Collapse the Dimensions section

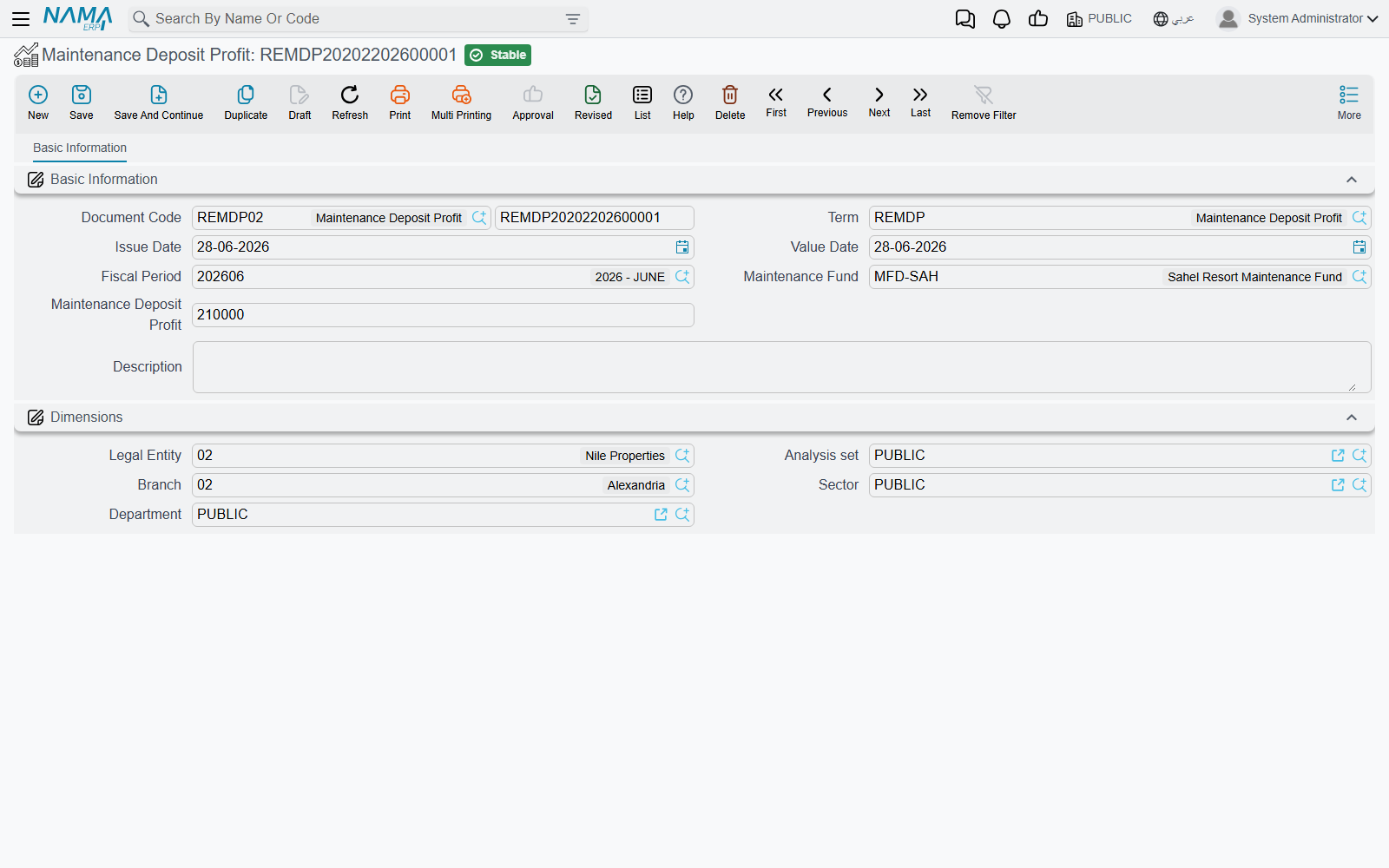pos(1352,418)
